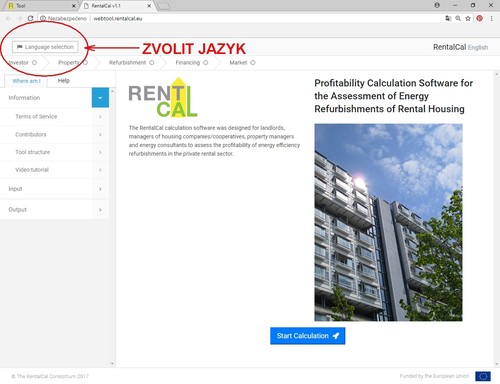Switch to the Where am I tab
The width and height of the screenshot is (500, 384).
point(26,81)
